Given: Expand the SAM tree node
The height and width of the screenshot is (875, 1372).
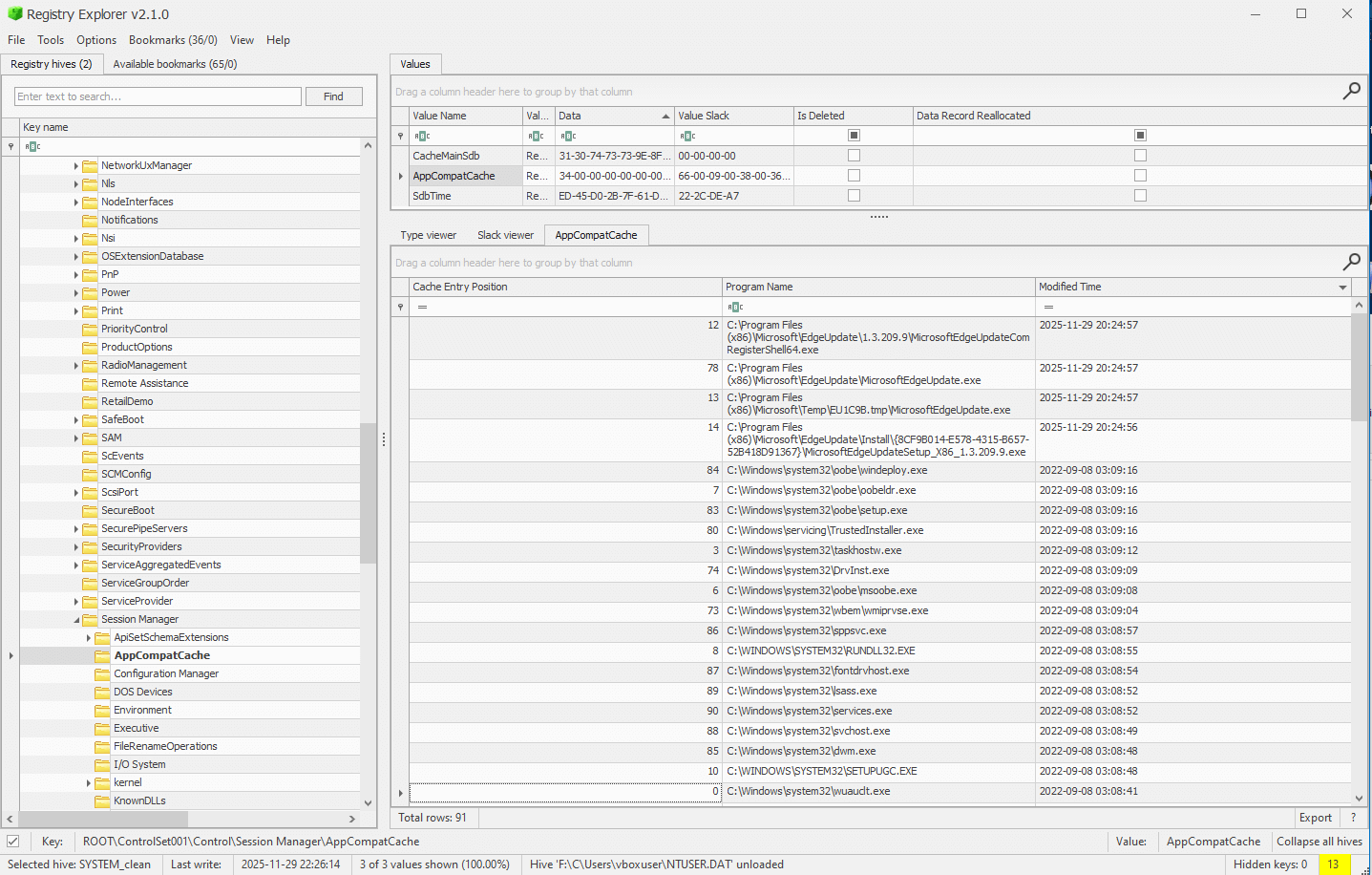Looking at the screenshot, I should (76, 437).
